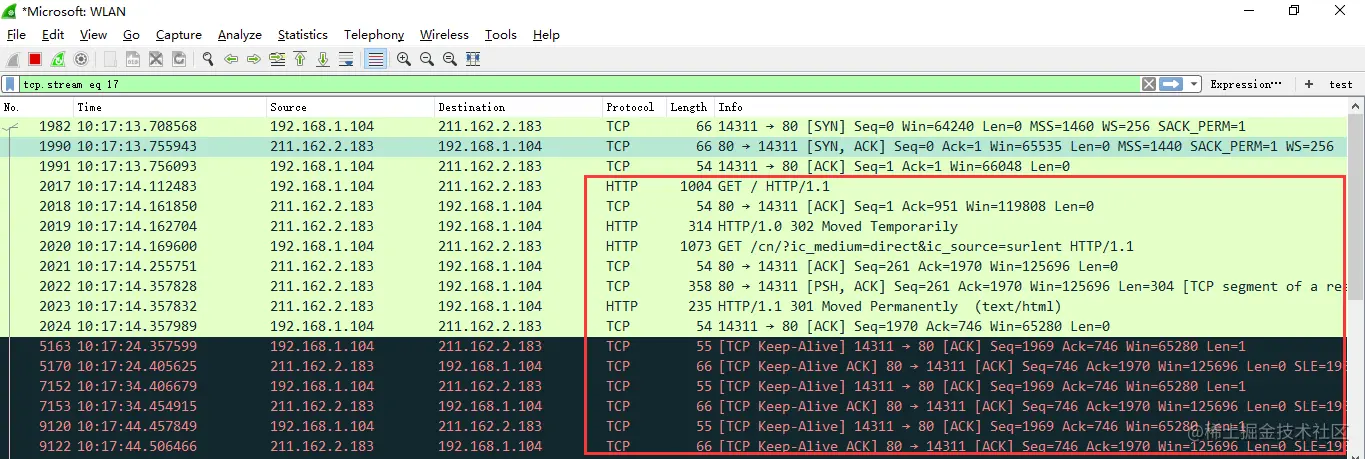This screenshot has height=459, width=1365.
Task: Open the Wireless menu
Action: coord(444,35)
